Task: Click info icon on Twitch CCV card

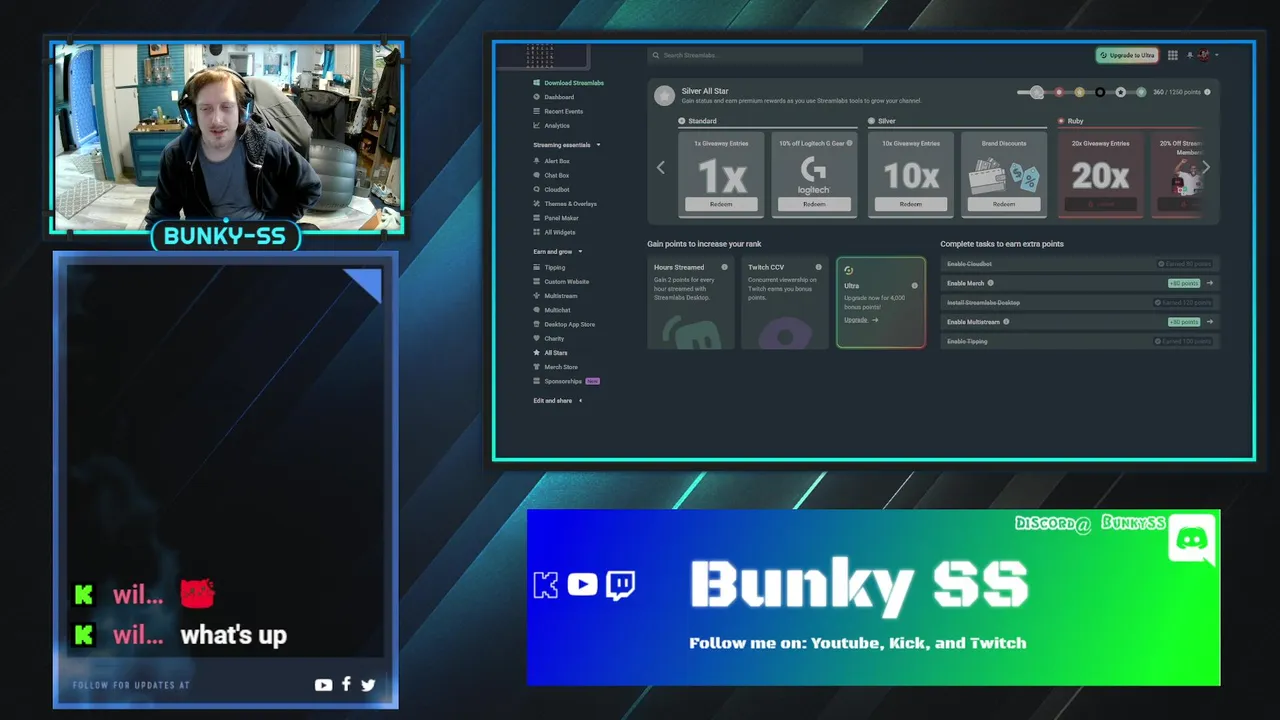Action: tap(819, 267)
